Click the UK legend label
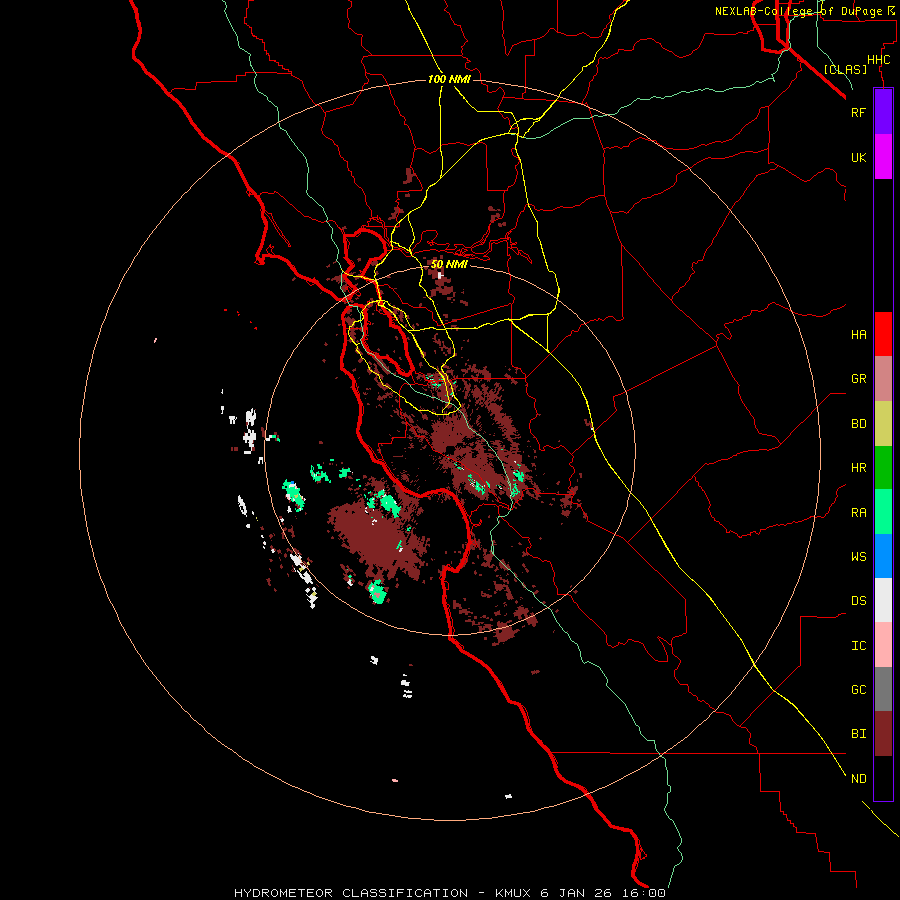This screenshot has height=900, width=900. pyautogui.click(x=858, y=157)
